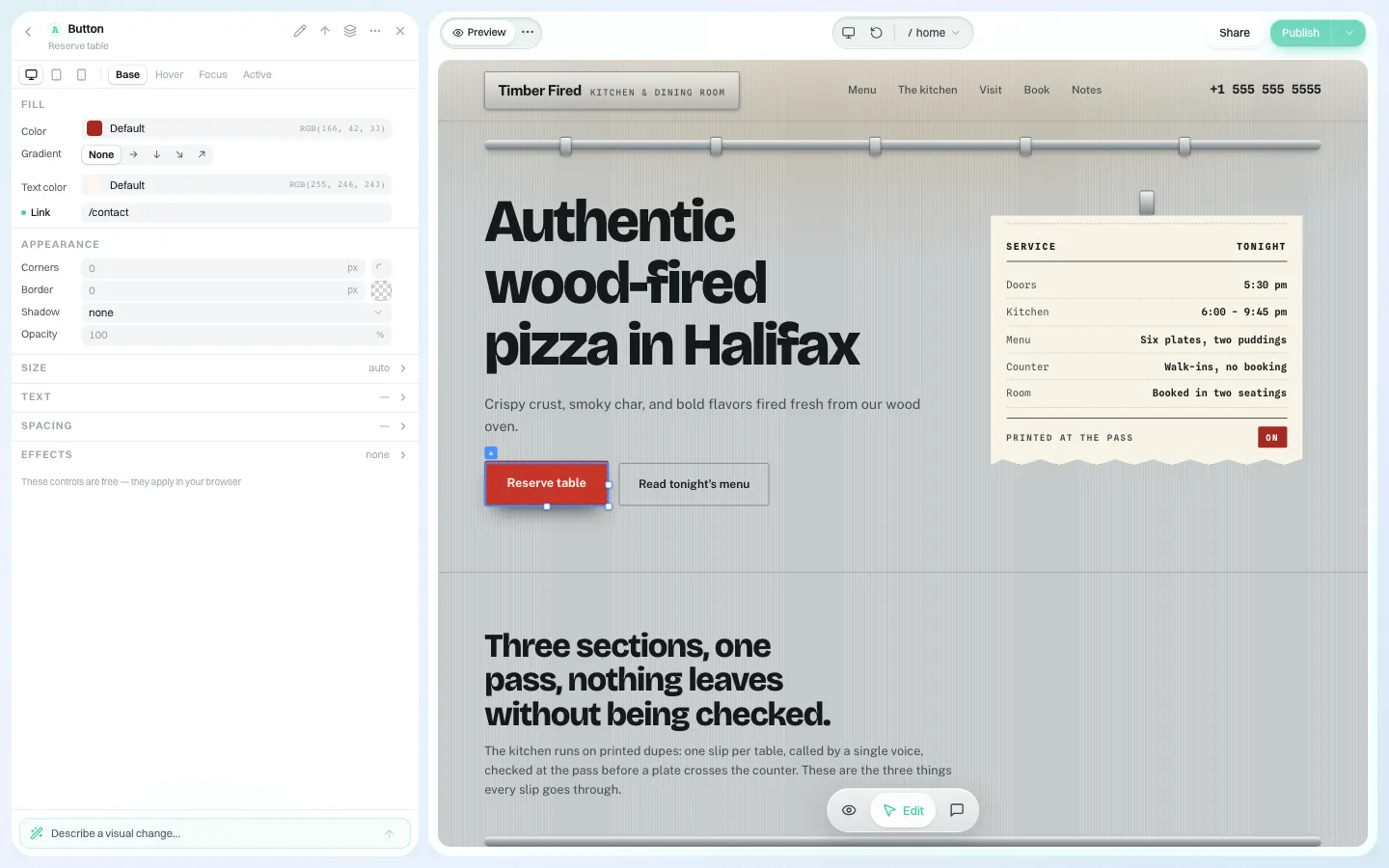The image size is (1389, 868).
Task: Select the Hover state tab
Action: tap(169, 74)
